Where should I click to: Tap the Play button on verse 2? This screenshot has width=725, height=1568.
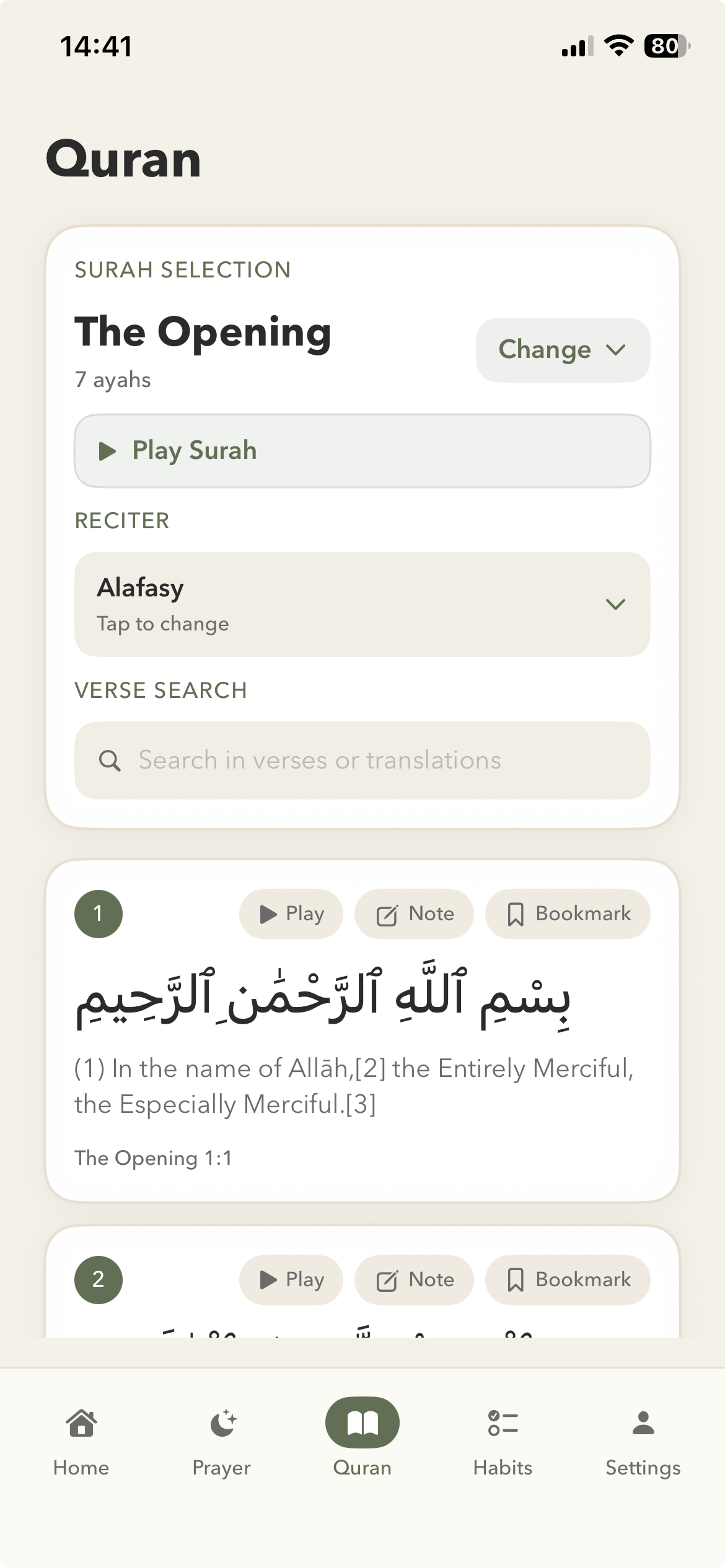pos(291,1280)
